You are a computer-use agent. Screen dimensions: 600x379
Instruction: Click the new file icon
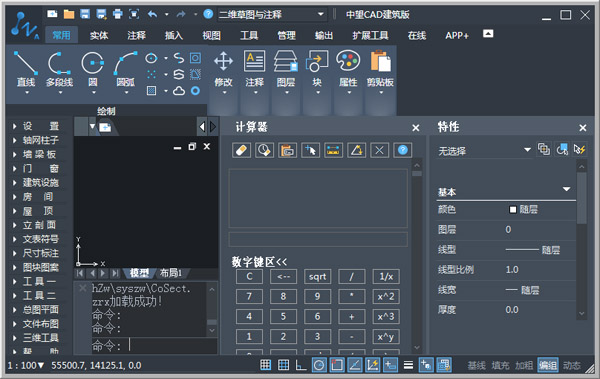point(52,14)
